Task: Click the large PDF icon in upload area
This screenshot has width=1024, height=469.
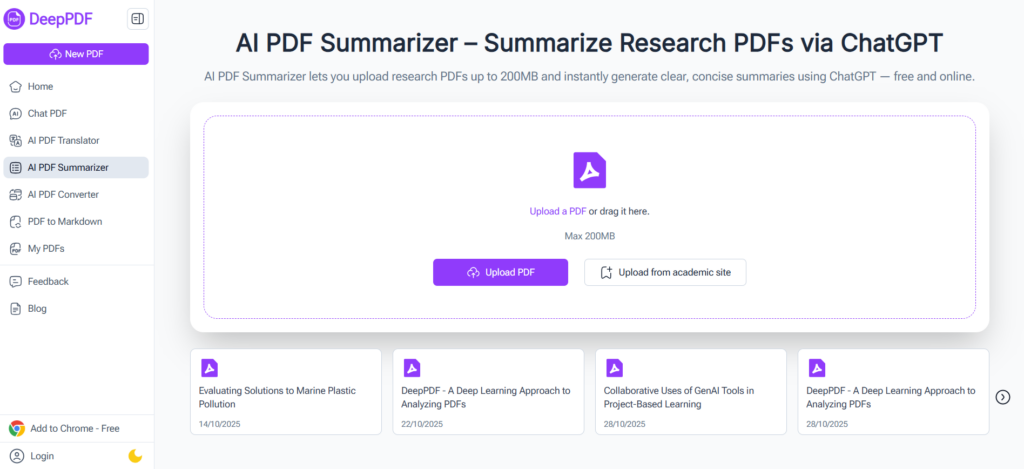Action: point(590,170)
